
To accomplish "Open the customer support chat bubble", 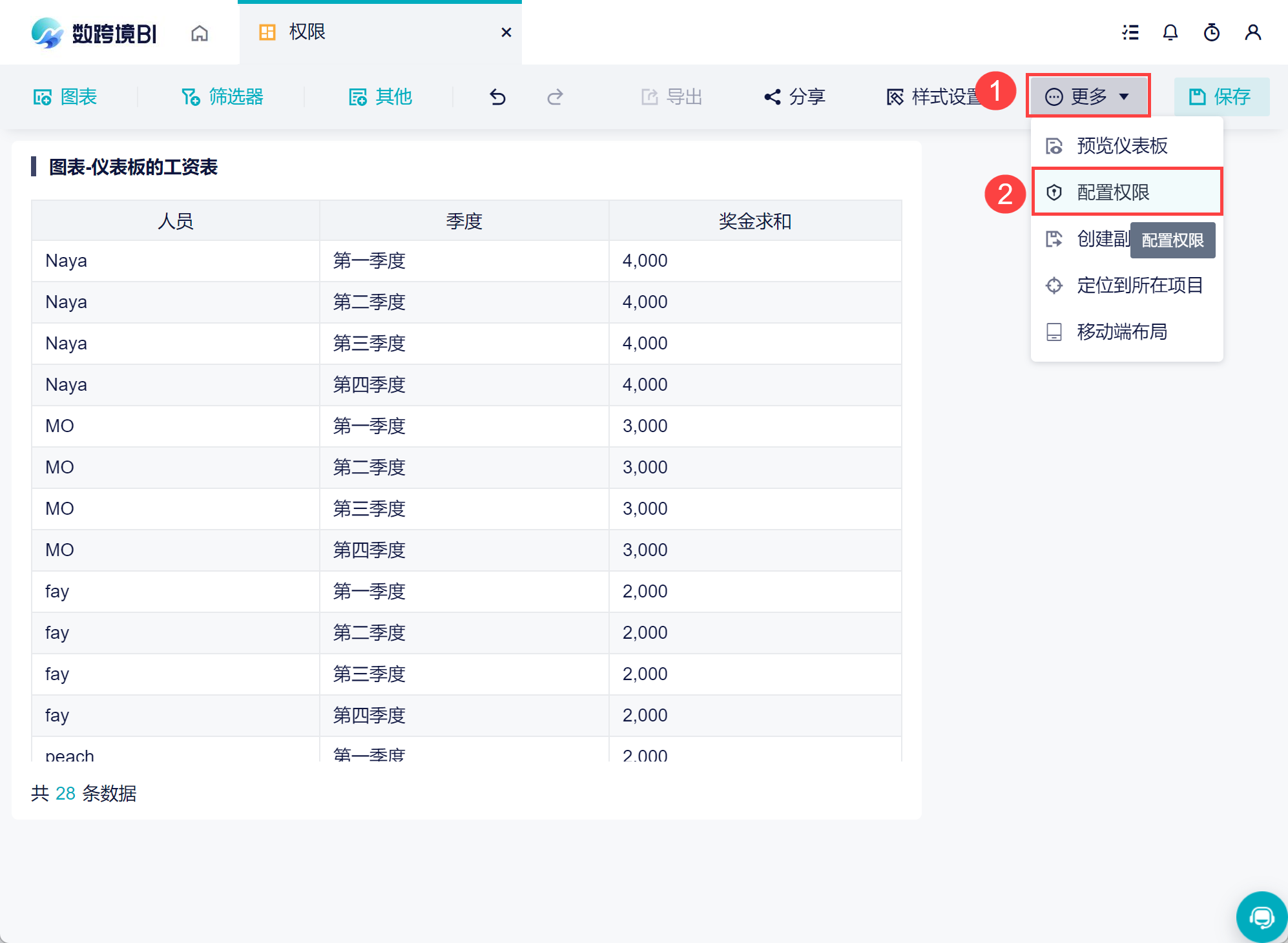I will pyautogui.click(x=1261, y=917).
